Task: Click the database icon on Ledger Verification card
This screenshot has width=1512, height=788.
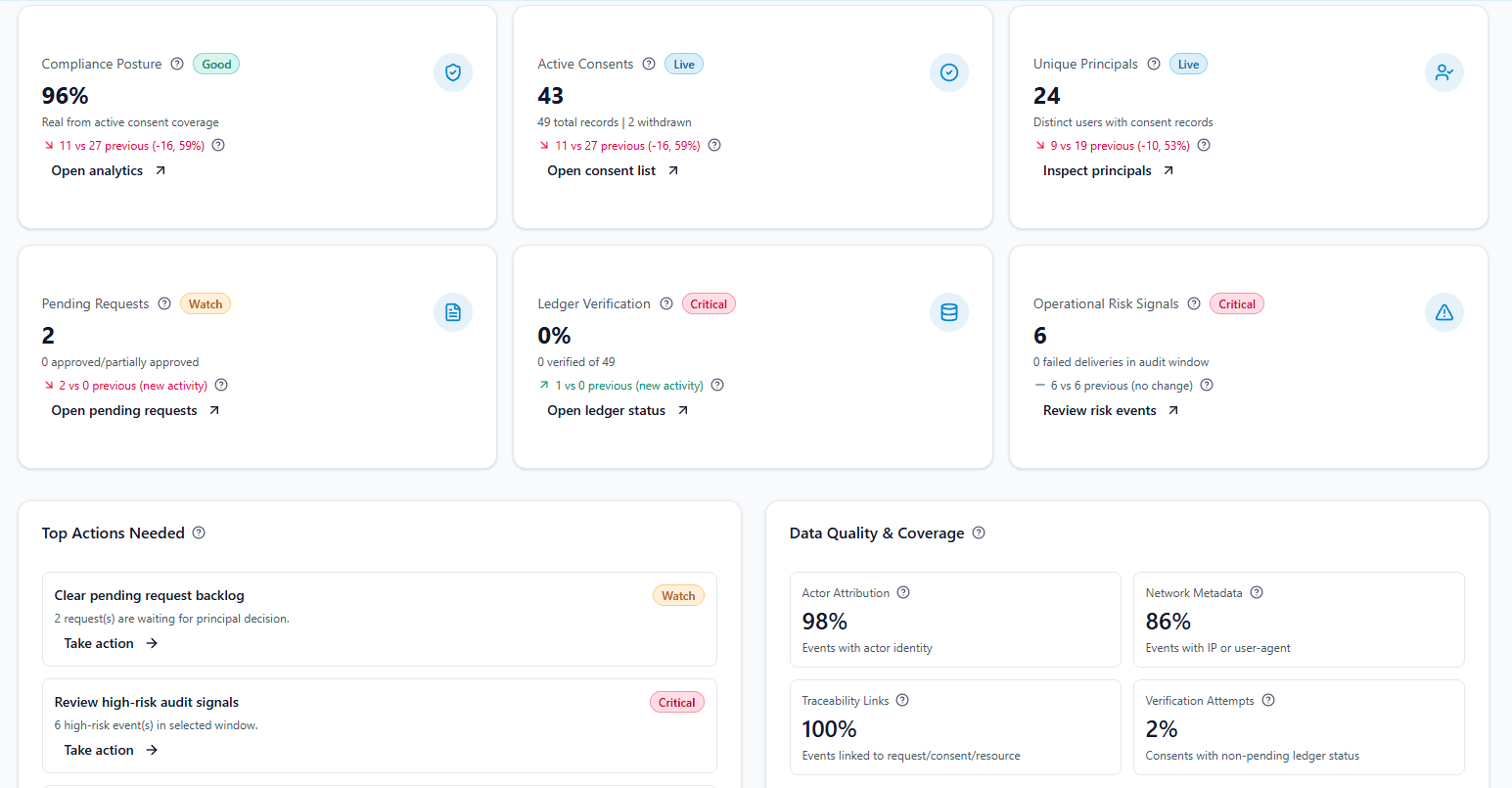Action: (x=948, y=312)
